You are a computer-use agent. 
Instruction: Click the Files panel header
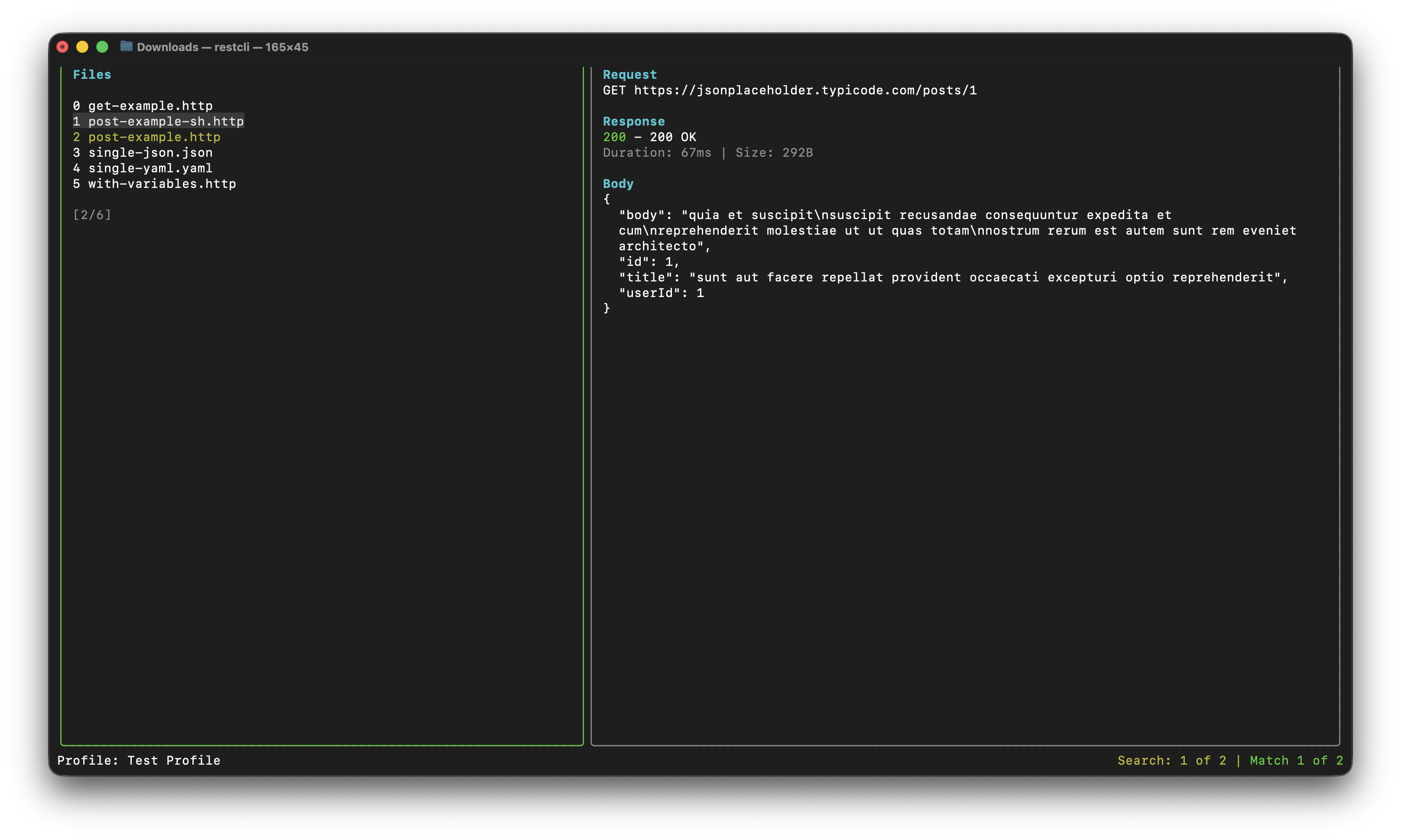point(92,75)
